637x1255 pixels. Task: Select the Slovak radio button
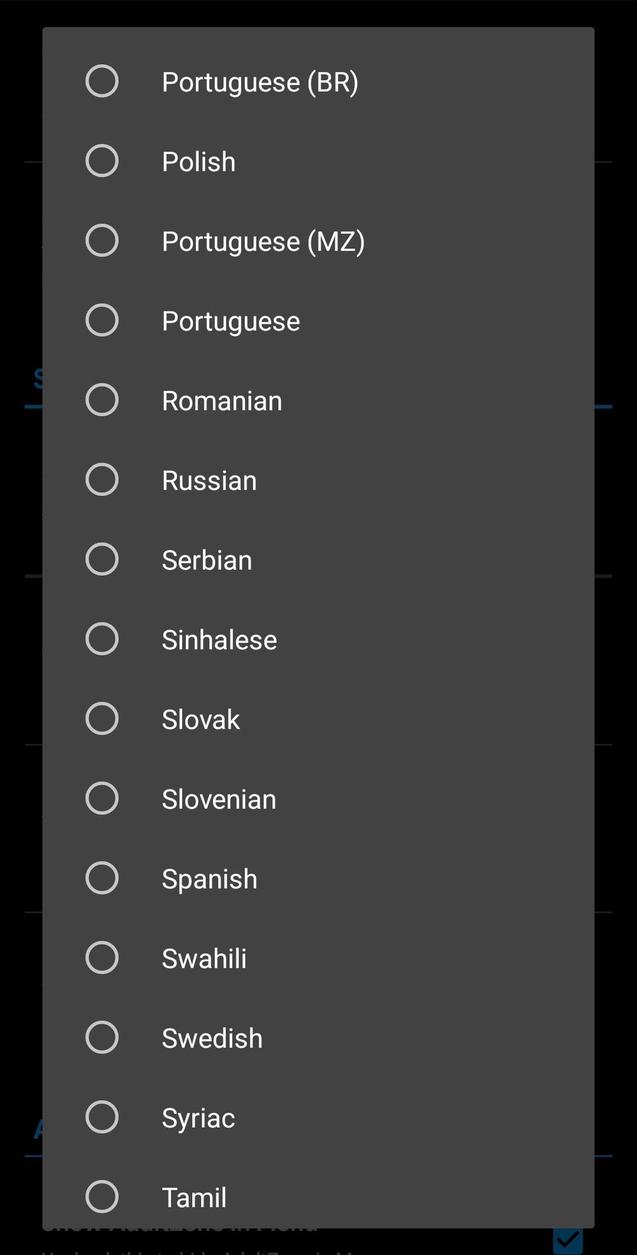(102, 719)
